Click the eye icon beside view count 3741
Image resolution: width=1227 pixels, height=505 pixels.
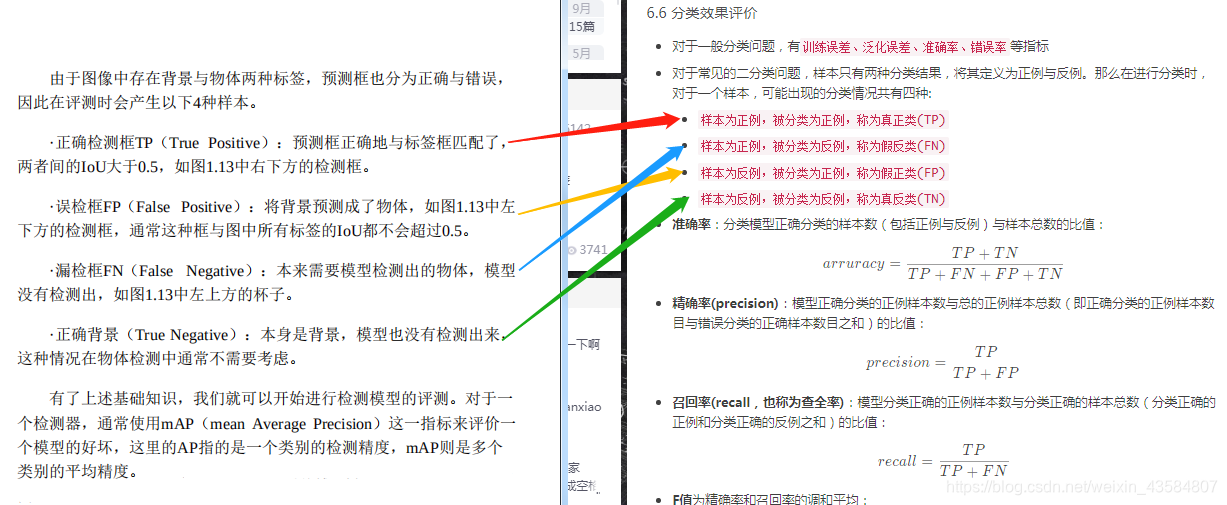coord(572,250)
